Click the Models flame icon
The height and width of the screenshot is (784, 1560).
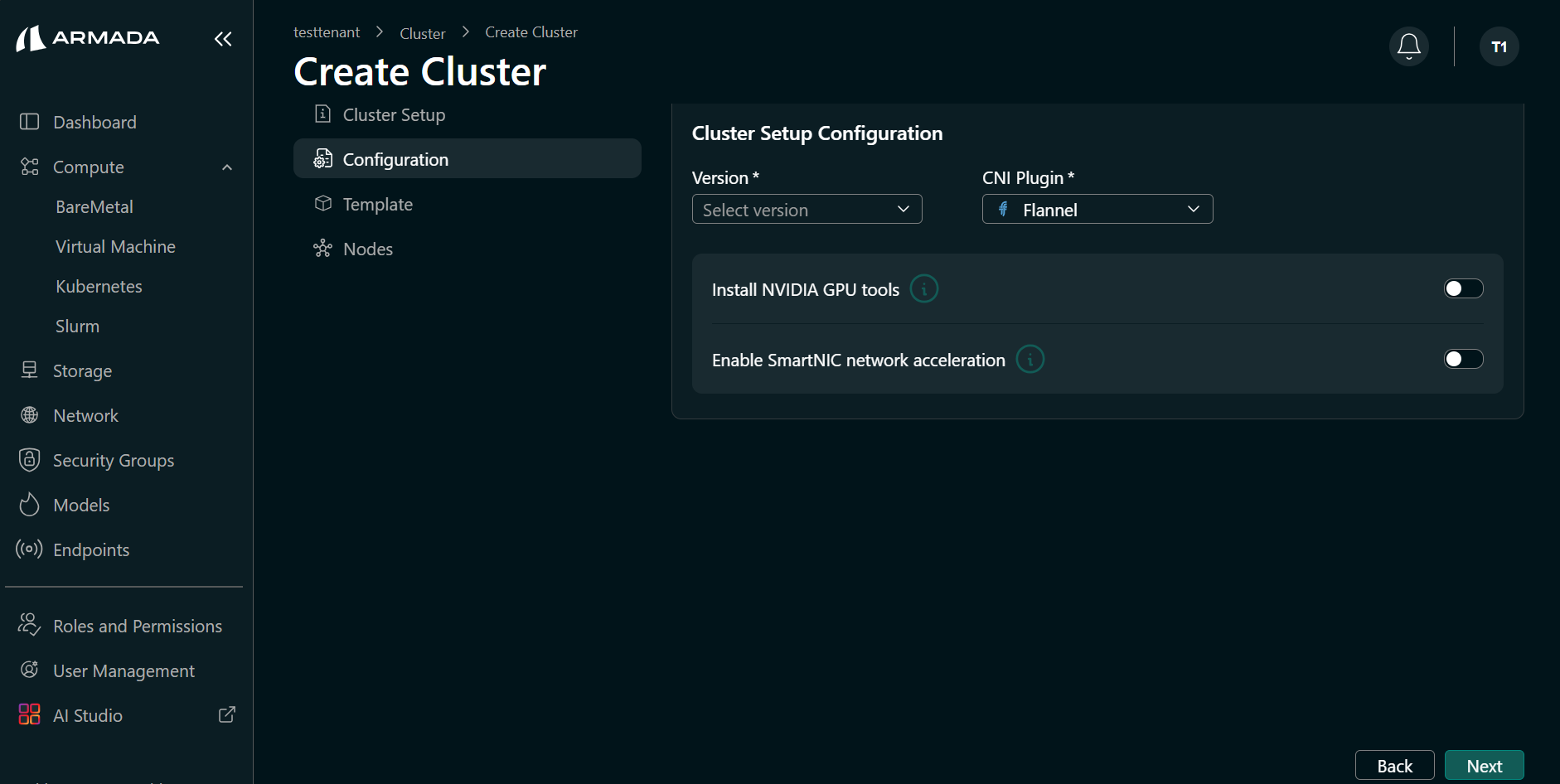[x=29, y=505]
